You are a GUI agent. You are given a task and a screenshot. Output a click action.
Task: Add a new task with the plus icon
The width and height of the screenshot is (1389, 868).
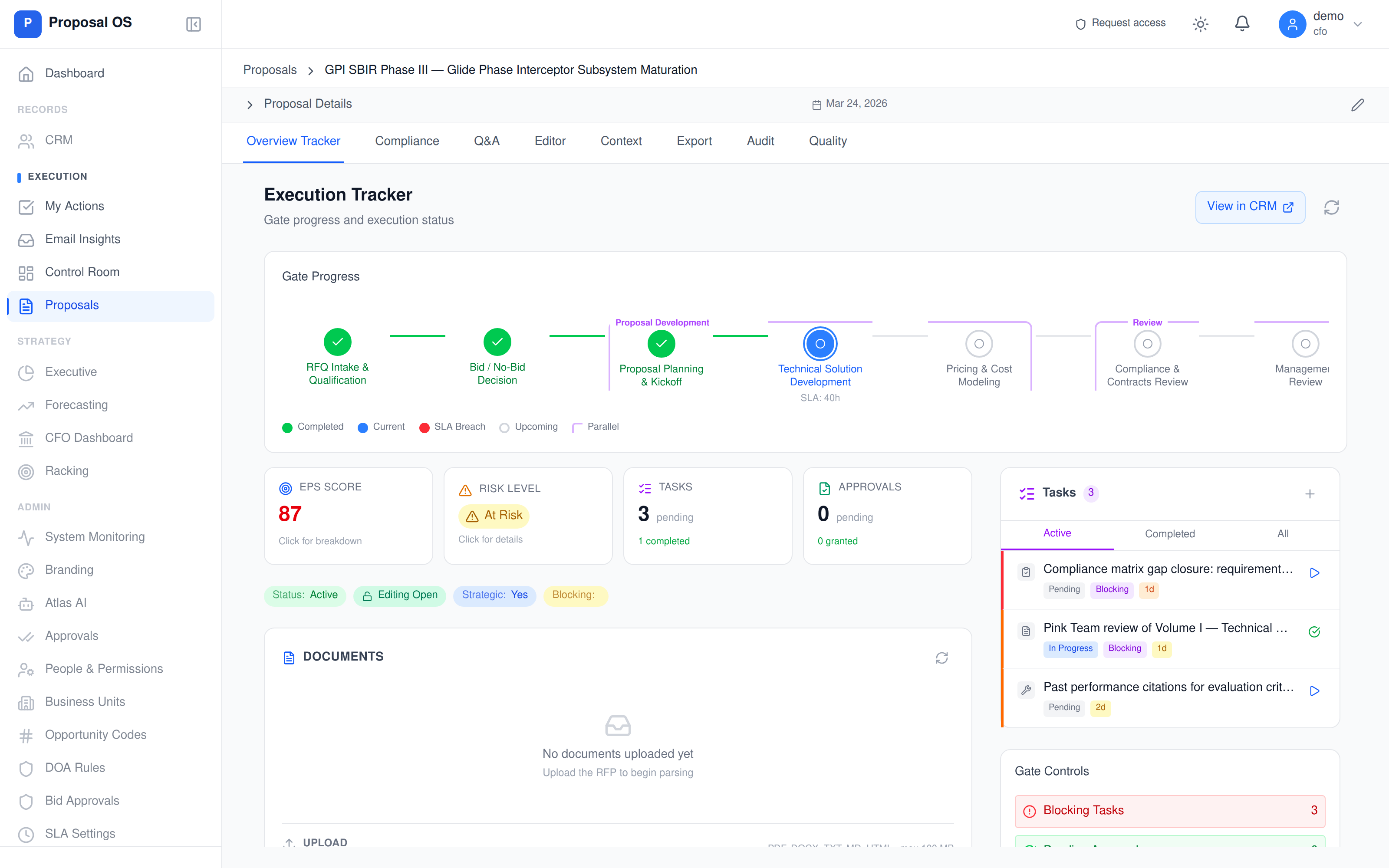pyautogui.click(x=1310, y=494)
